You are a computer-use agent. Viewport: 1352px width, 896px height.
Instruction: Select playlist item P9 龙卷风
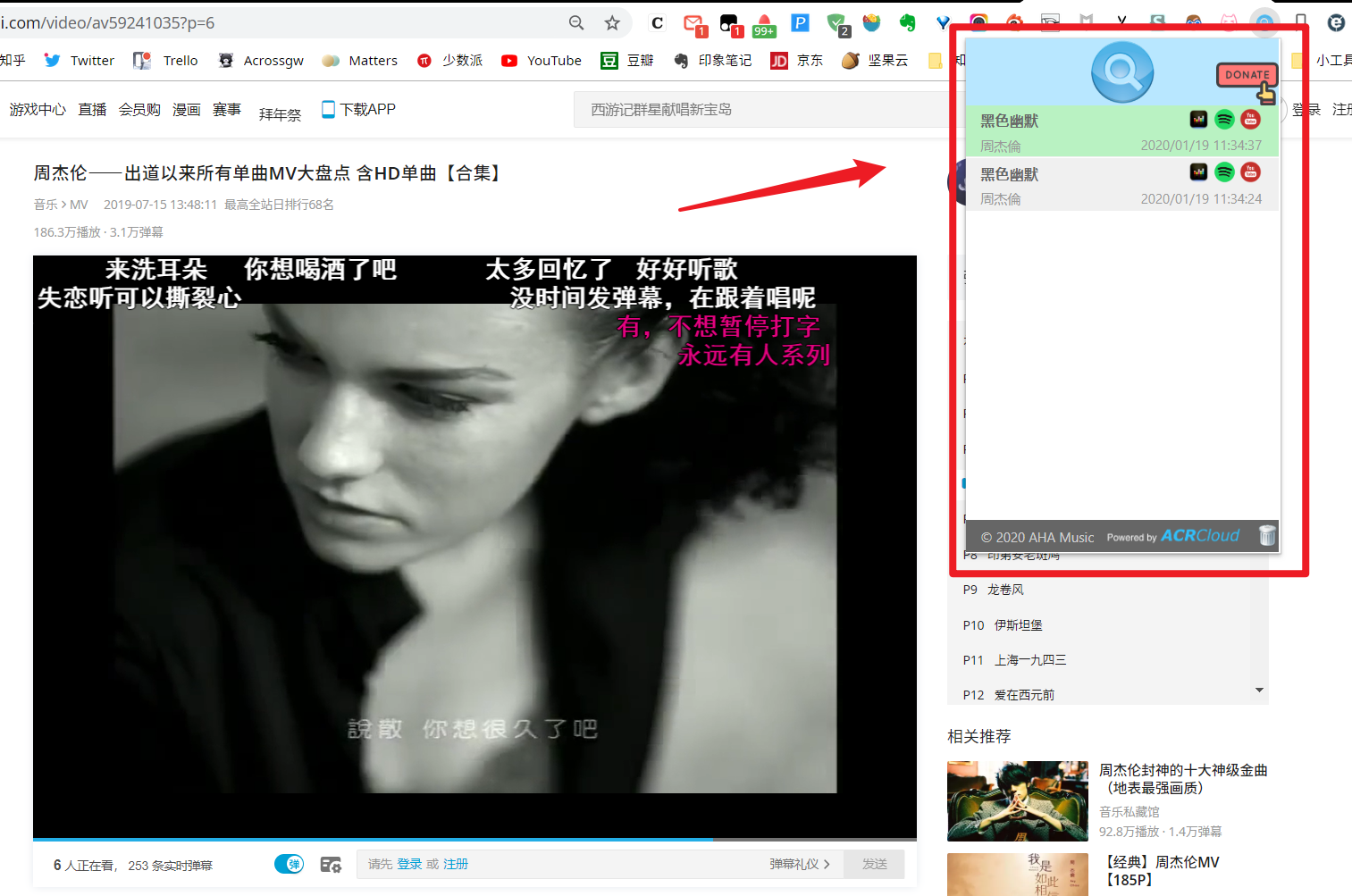point(994,590)
